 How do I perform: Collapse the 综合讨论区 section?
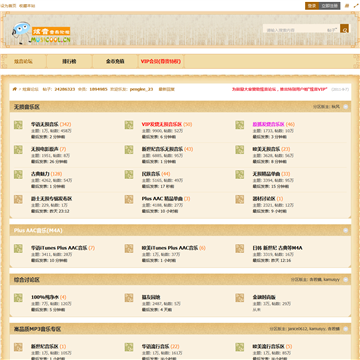346,280
